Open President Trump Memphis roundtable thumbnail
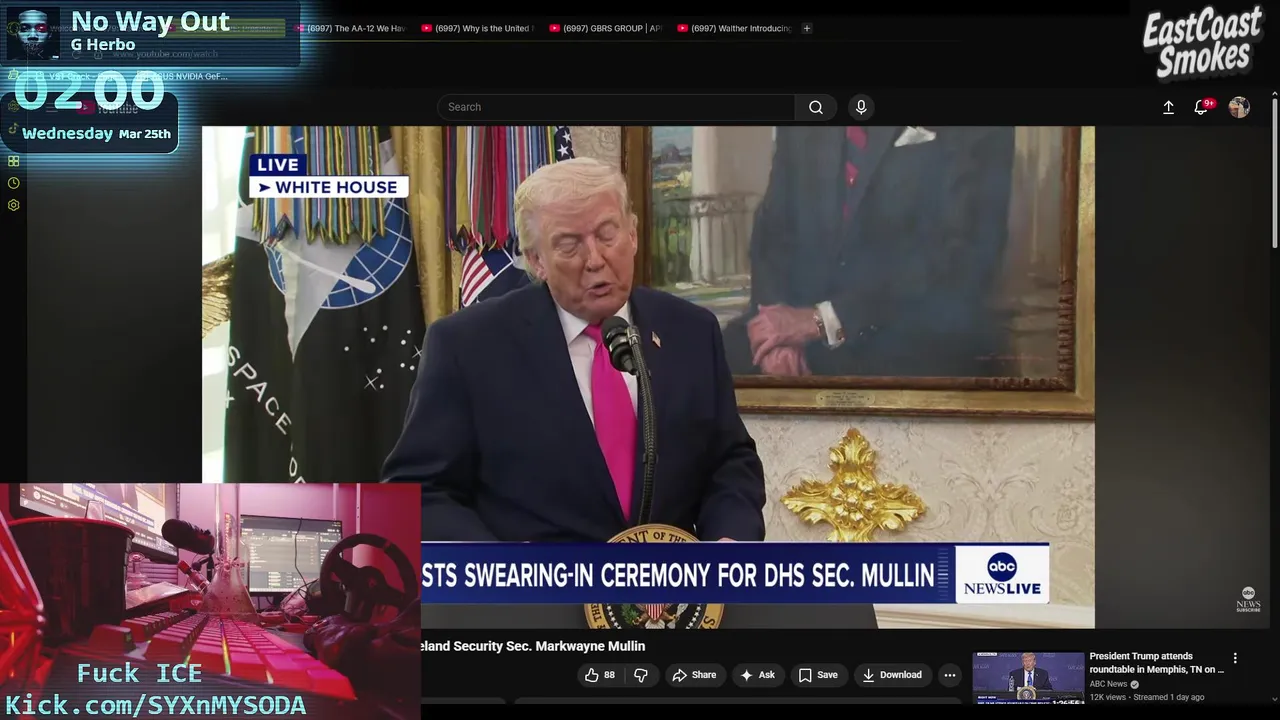 click(x=1028, y=678)
